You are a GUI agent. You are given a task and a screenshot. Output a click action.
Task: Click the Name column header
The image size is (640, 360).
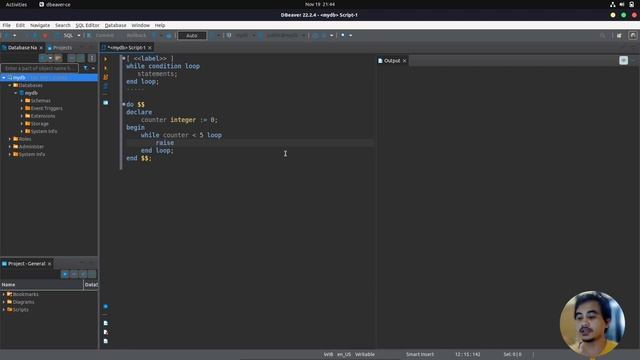point(42,284)
